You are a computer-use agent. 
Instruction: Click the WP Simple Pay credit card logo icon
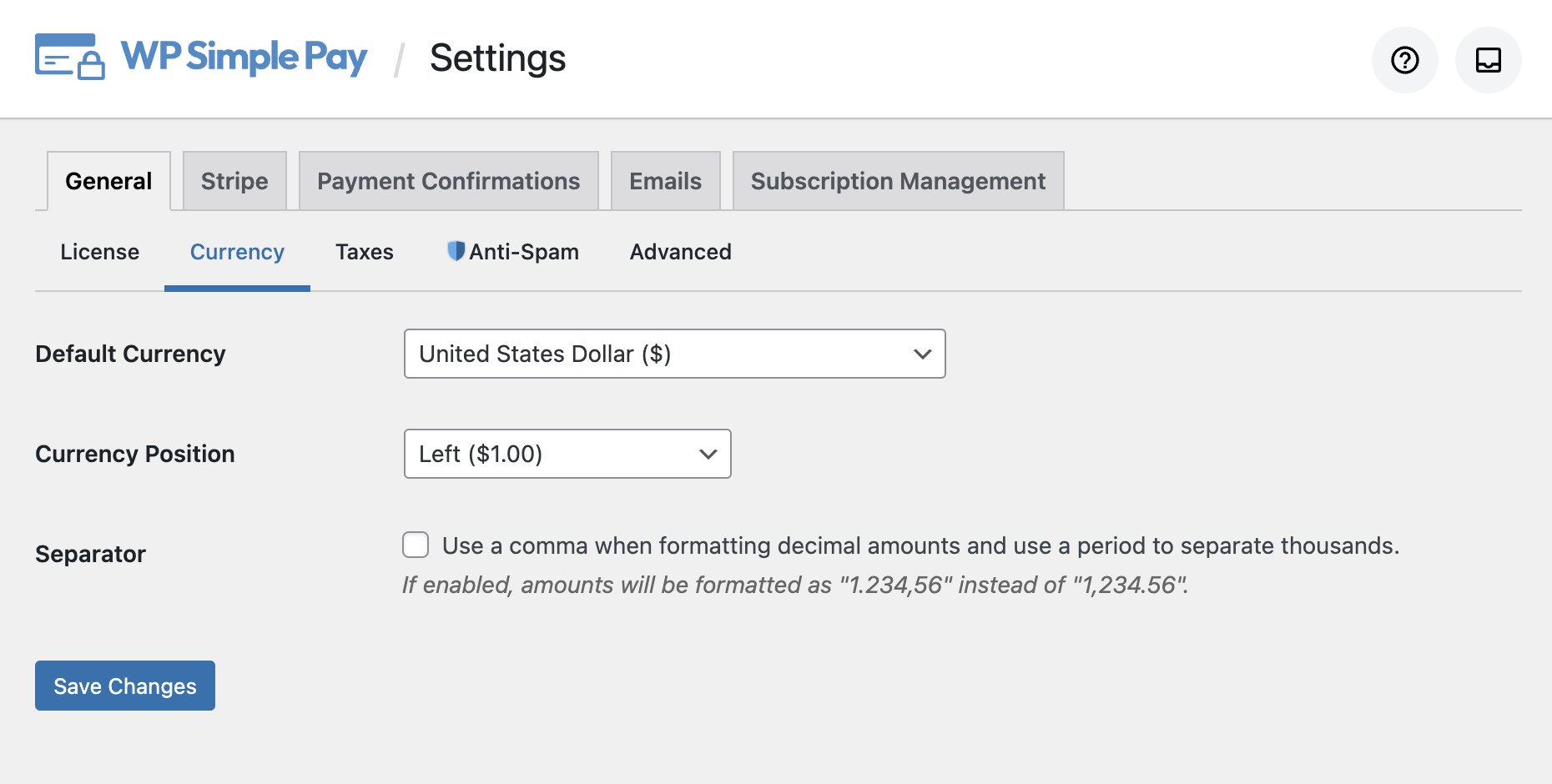[x=70, y=58]
